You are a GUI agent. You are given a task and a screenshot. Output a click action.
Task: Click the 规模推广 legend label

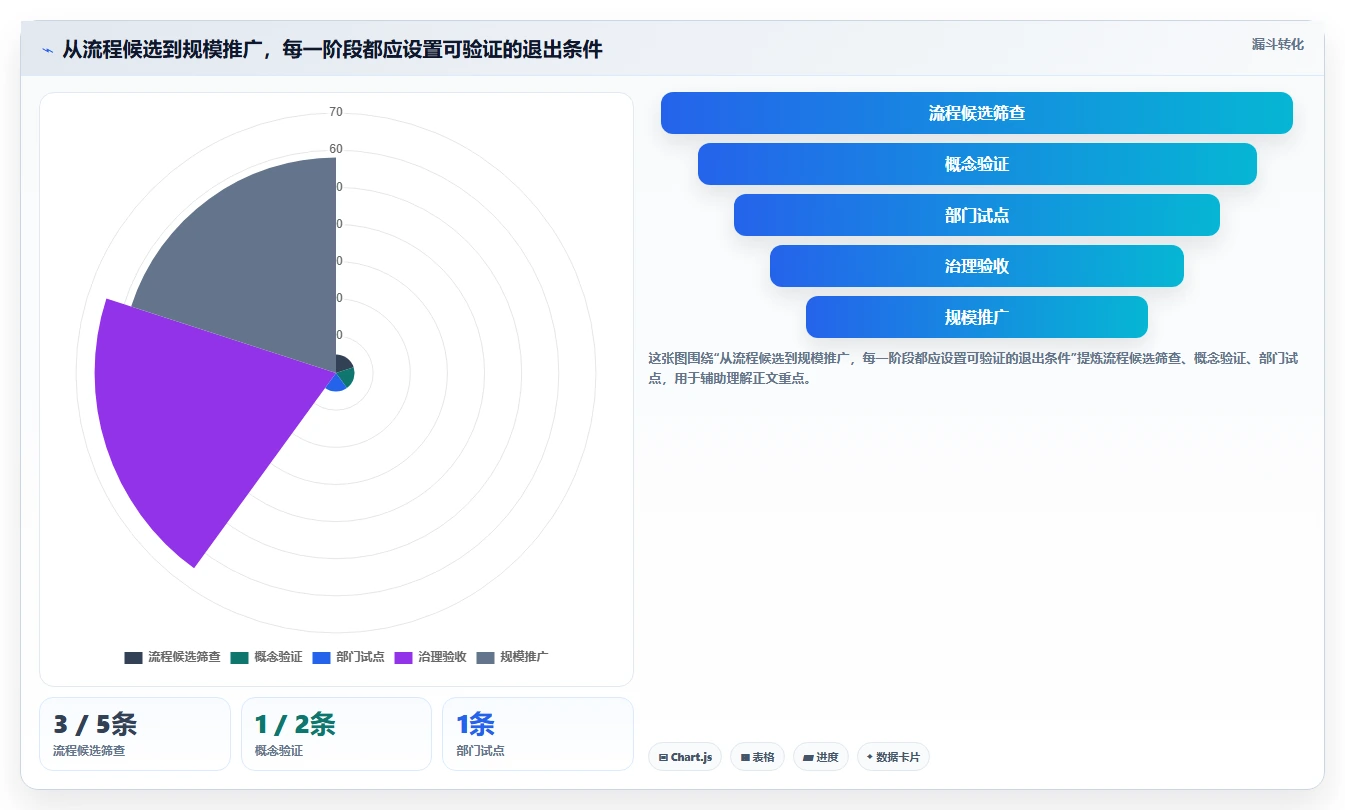[524, 657]
